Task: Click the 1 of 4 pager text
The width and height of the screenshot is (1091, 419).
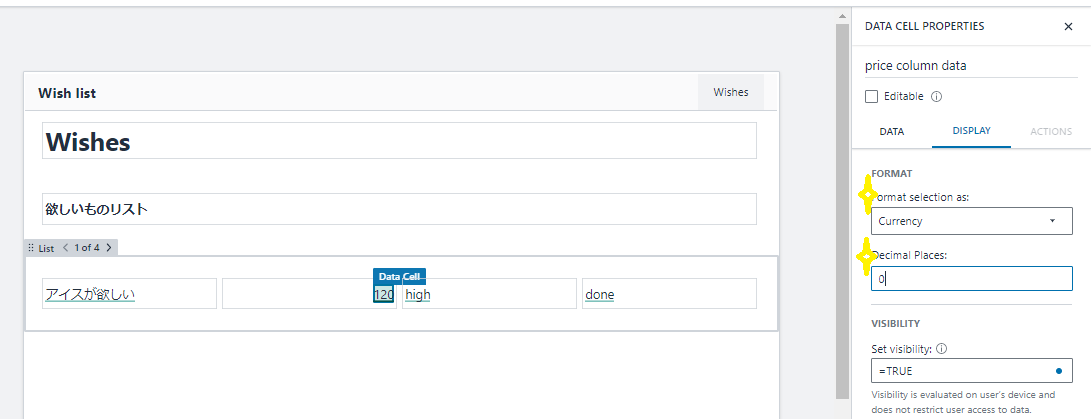Action: (x=87, y=248)
